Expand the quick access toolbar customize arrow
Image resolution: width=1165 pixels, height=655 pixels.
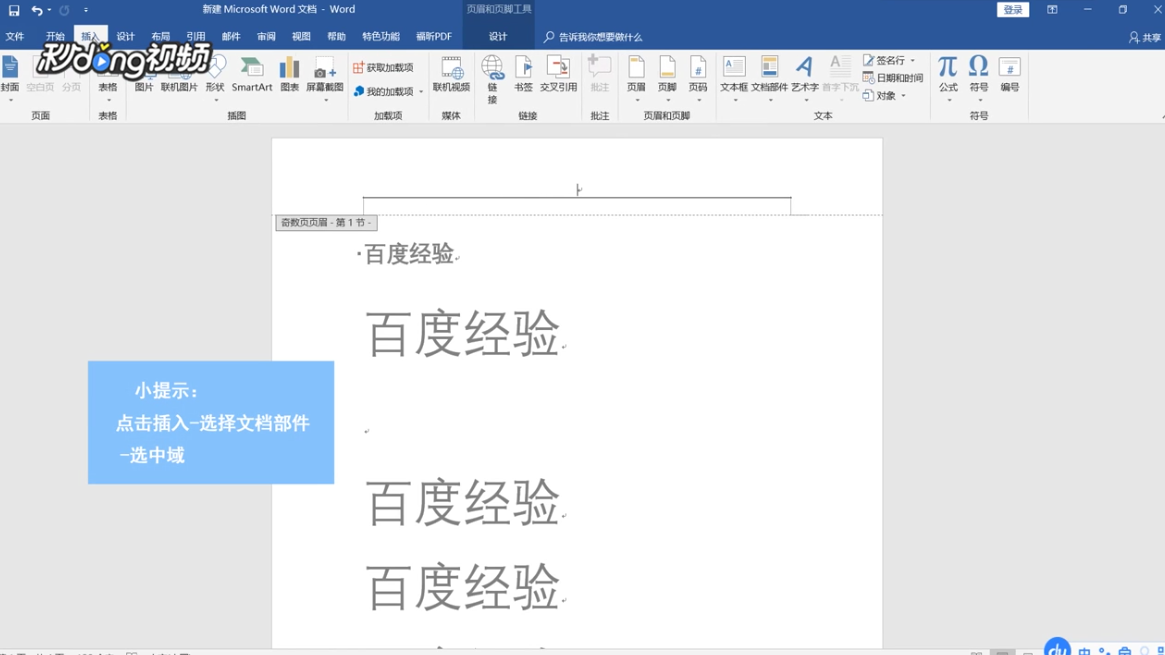[x=86, y=10]
